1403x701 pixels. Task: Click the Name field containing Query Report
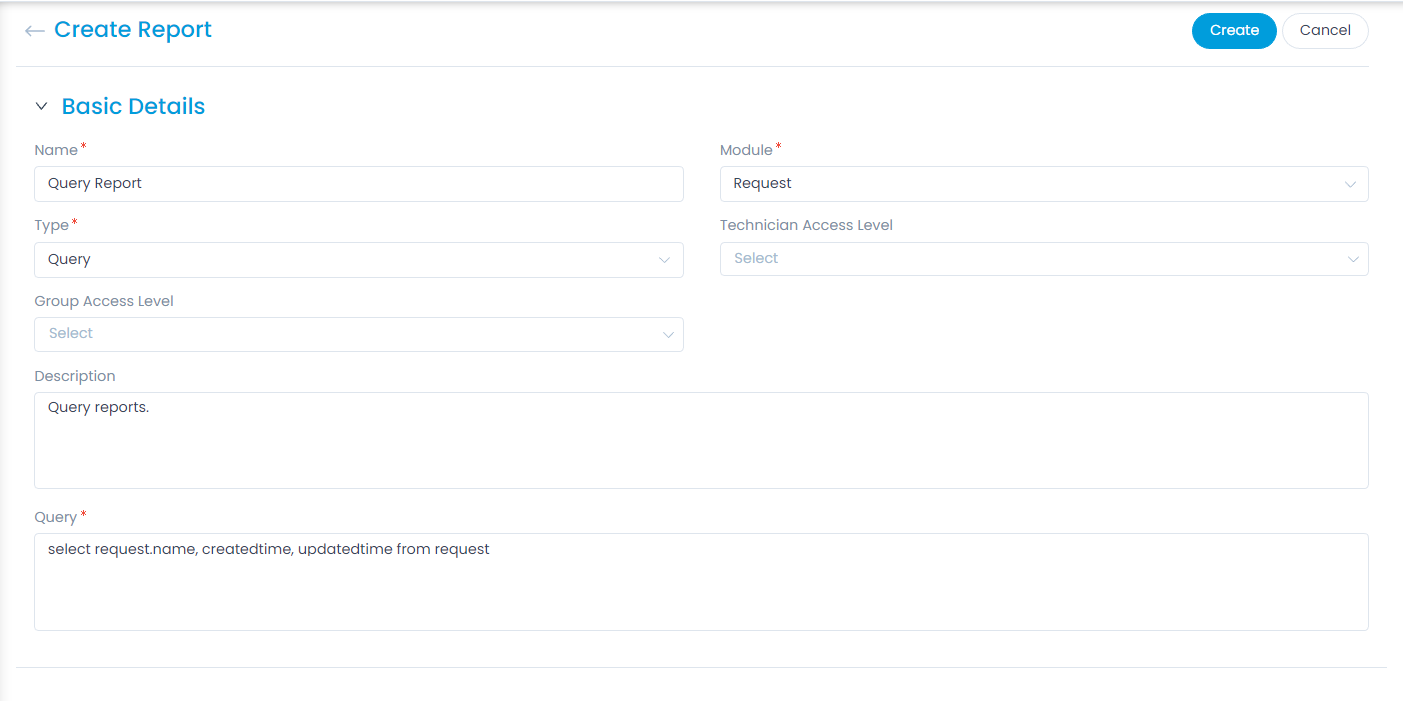click(x=359, y=184)
